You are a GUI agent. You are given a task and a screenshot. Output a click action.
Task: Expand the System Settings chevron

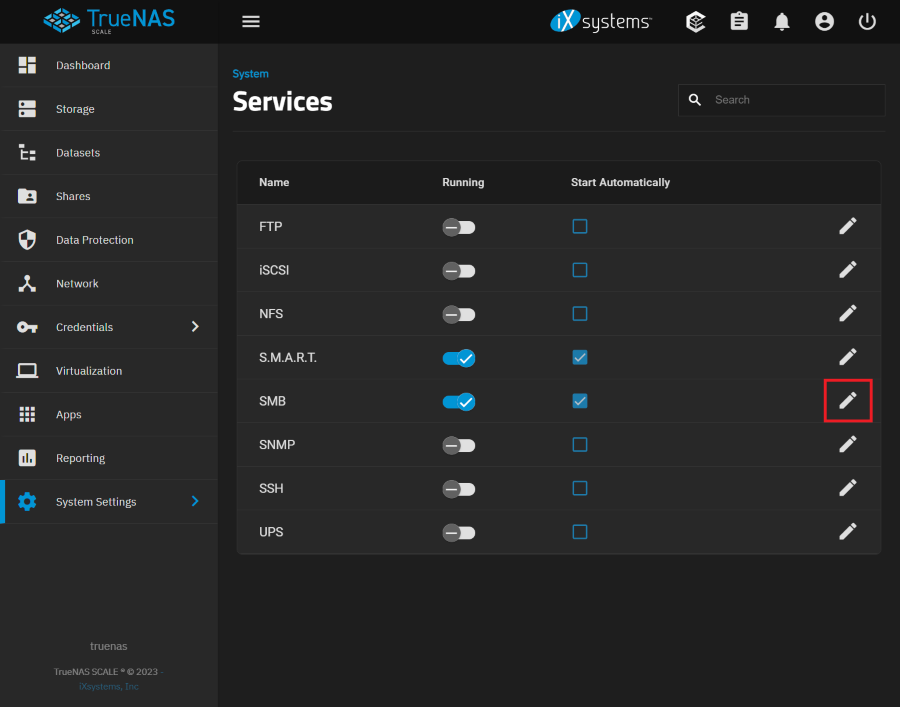pyautogui.click(x=195, y=501)
